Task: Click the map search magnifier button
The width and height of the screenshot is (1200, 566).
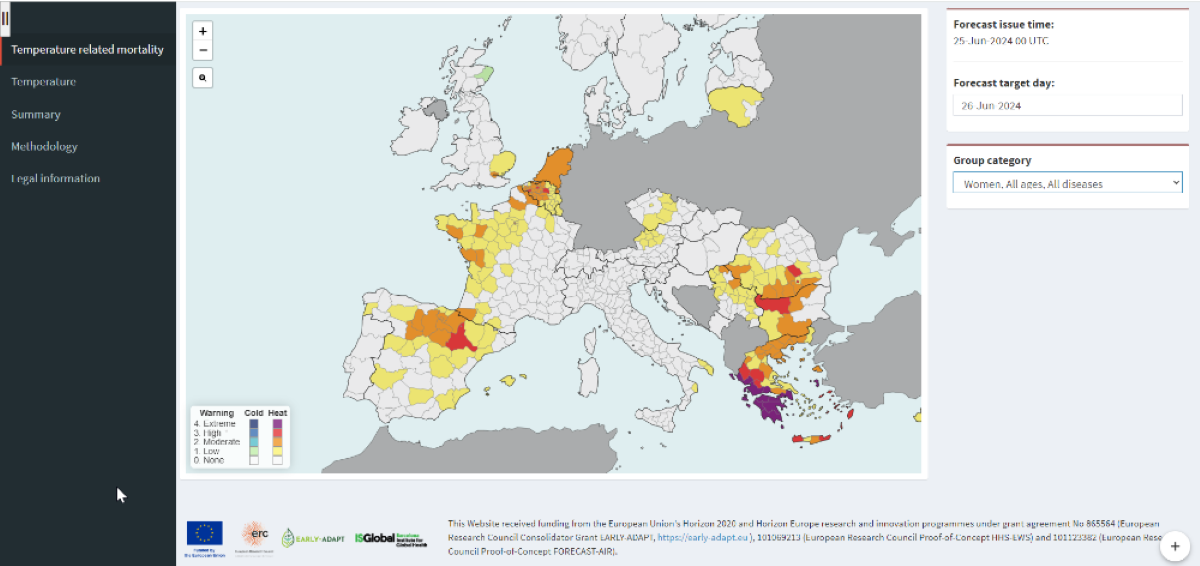Action: pos(203,77)
